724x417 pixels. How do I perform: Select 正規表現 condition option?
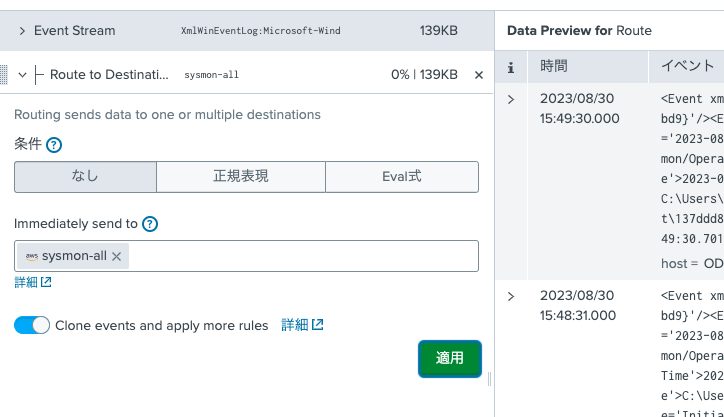click(x=241, y=177)
